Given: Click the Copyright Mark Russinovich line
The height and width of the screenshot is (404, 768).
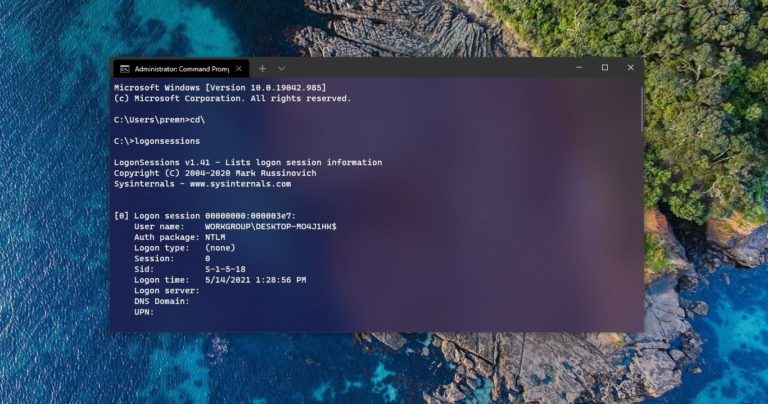Looking at the screenshot, I should (x=215, y=173).
